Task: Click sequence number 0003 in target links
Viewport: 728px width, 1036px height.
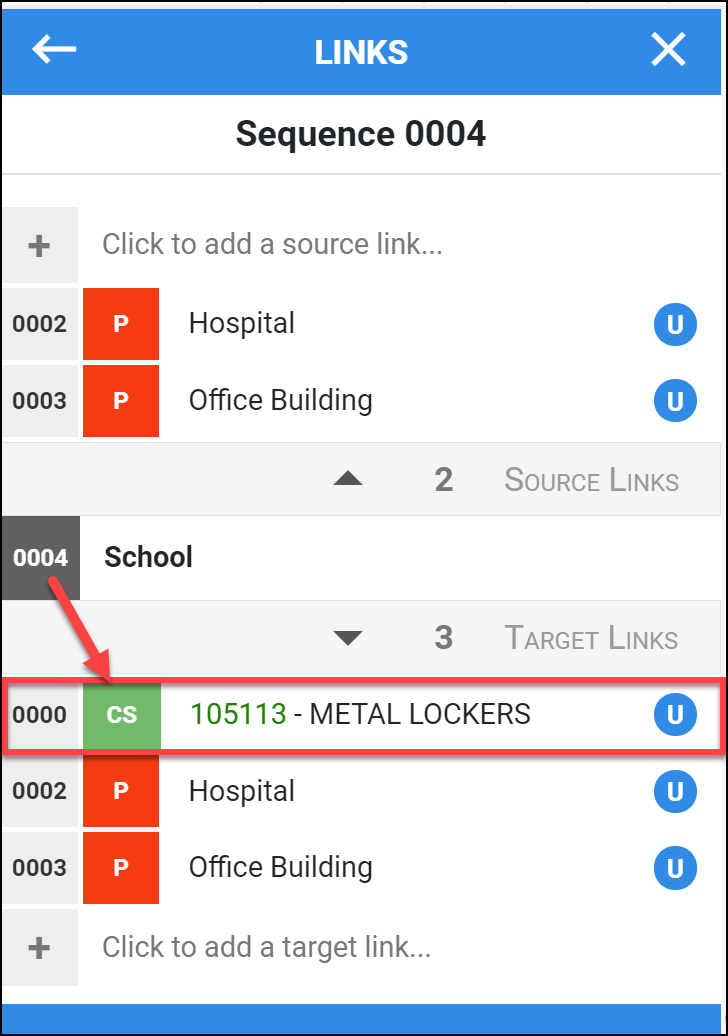Action: click(40, 868)
